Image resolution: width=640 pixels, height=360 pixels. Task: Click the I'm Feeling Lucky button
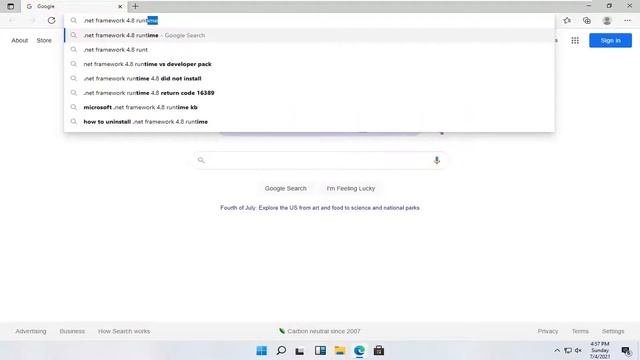click(x=351, y=188)
